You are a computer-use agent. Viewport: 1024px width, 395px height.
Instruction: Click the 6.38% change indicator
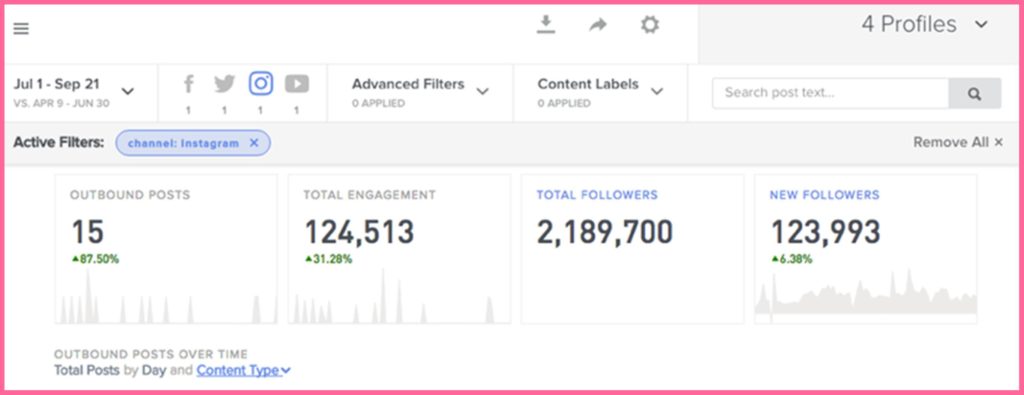click(792, 259)
